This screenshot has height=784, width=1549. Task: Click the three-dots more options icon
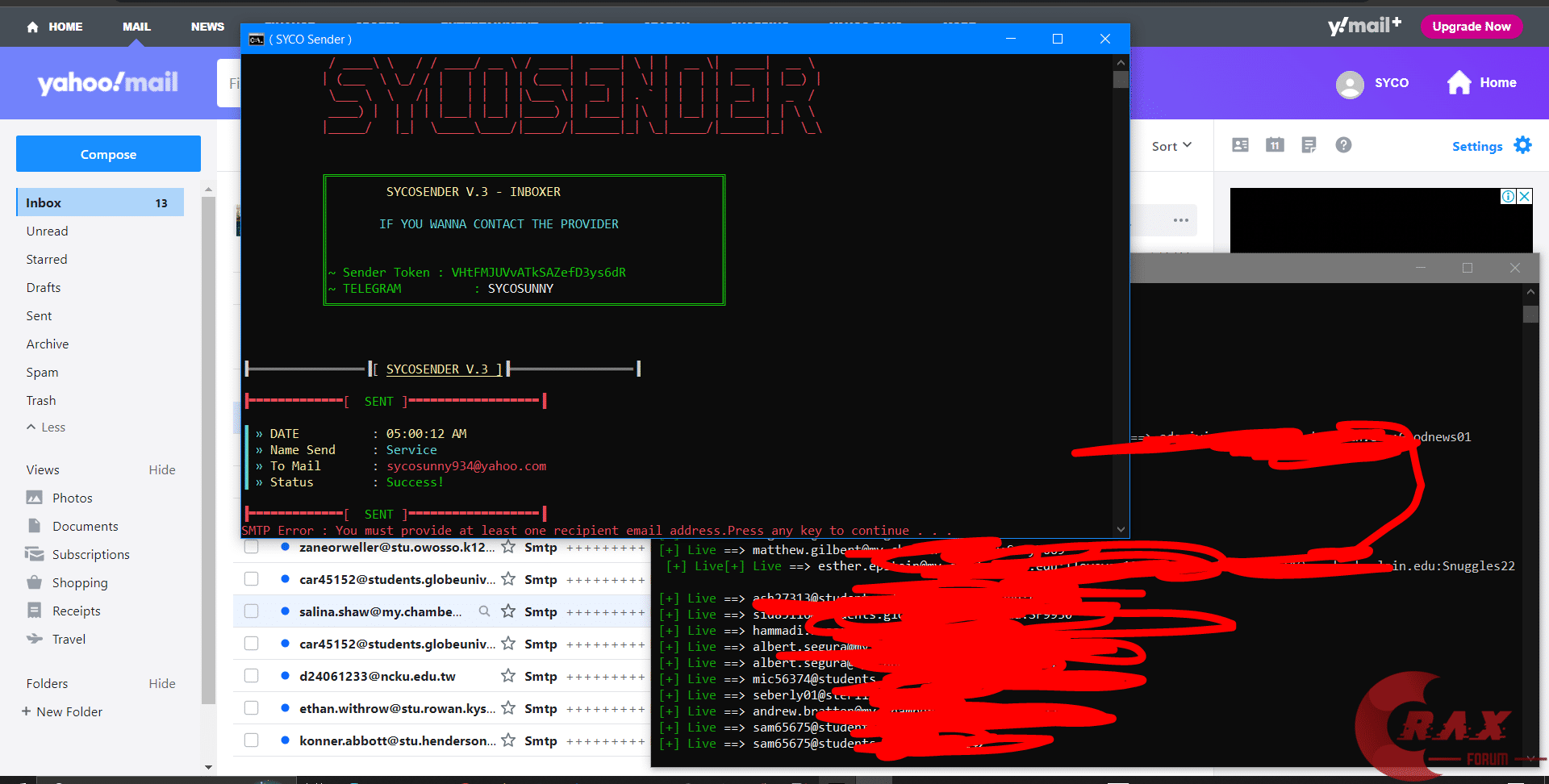(x=1181, y=220)
